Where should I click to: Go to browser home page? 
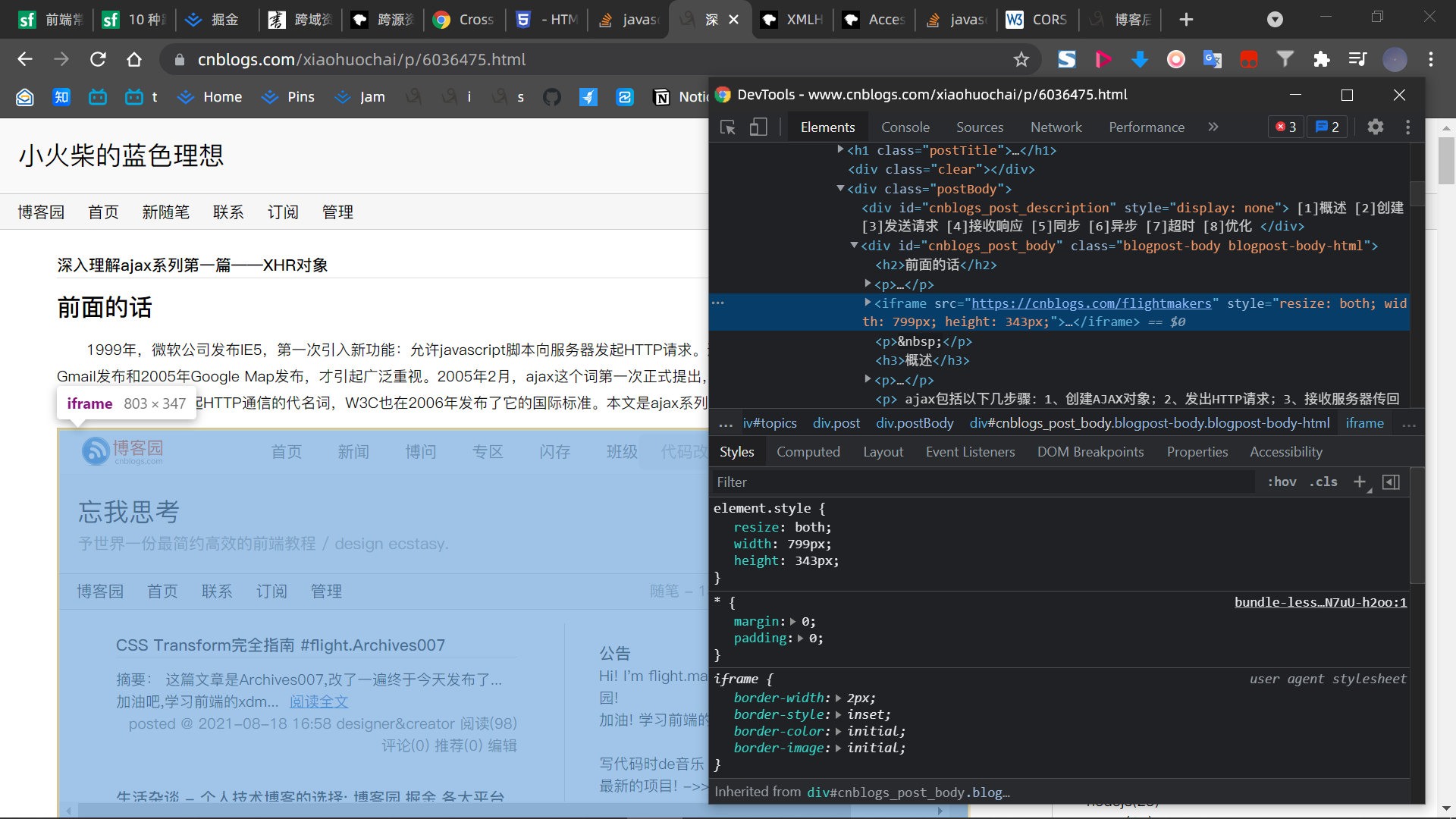point(134,59)
